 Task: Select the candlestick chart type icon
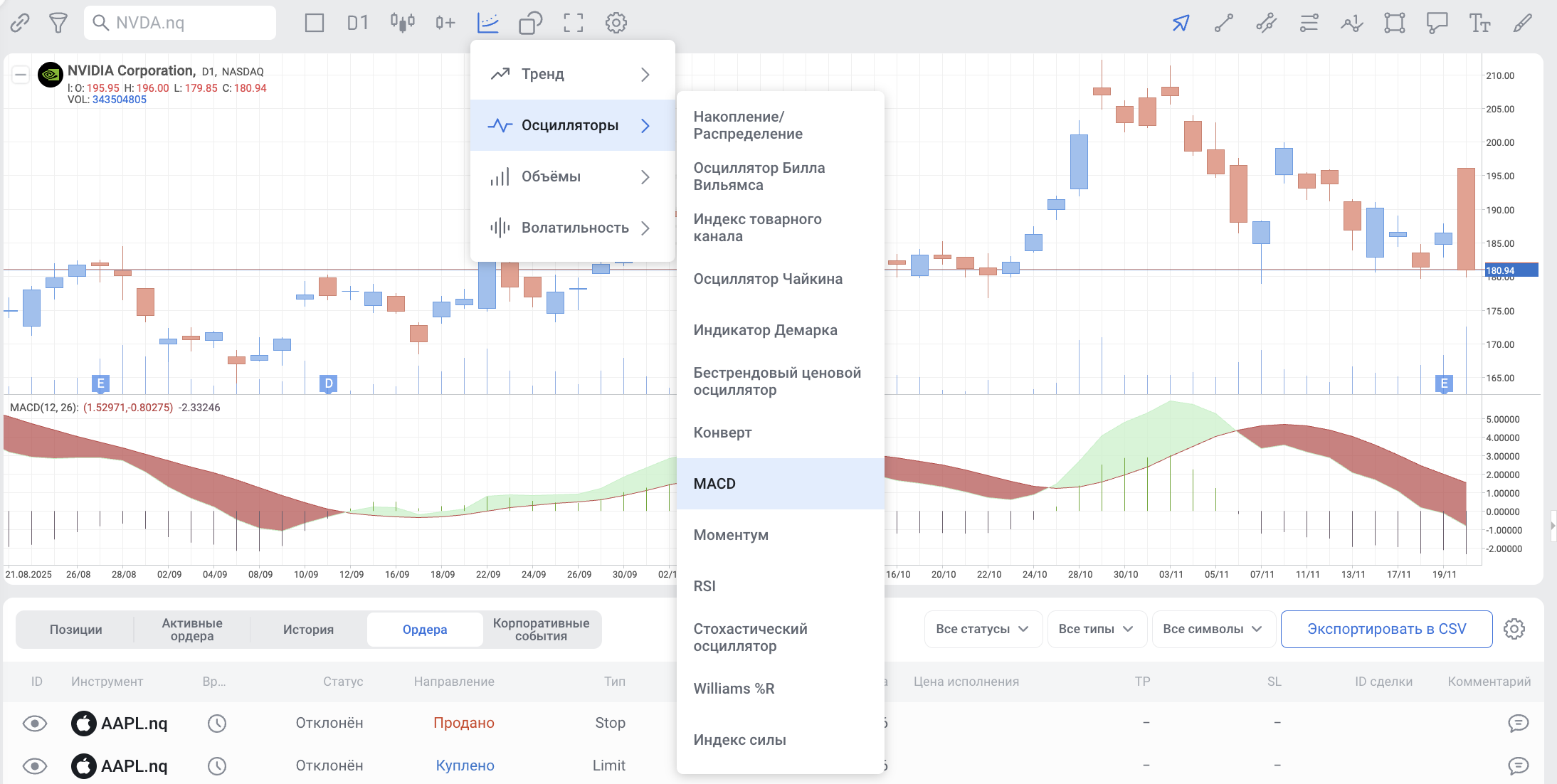402,23
